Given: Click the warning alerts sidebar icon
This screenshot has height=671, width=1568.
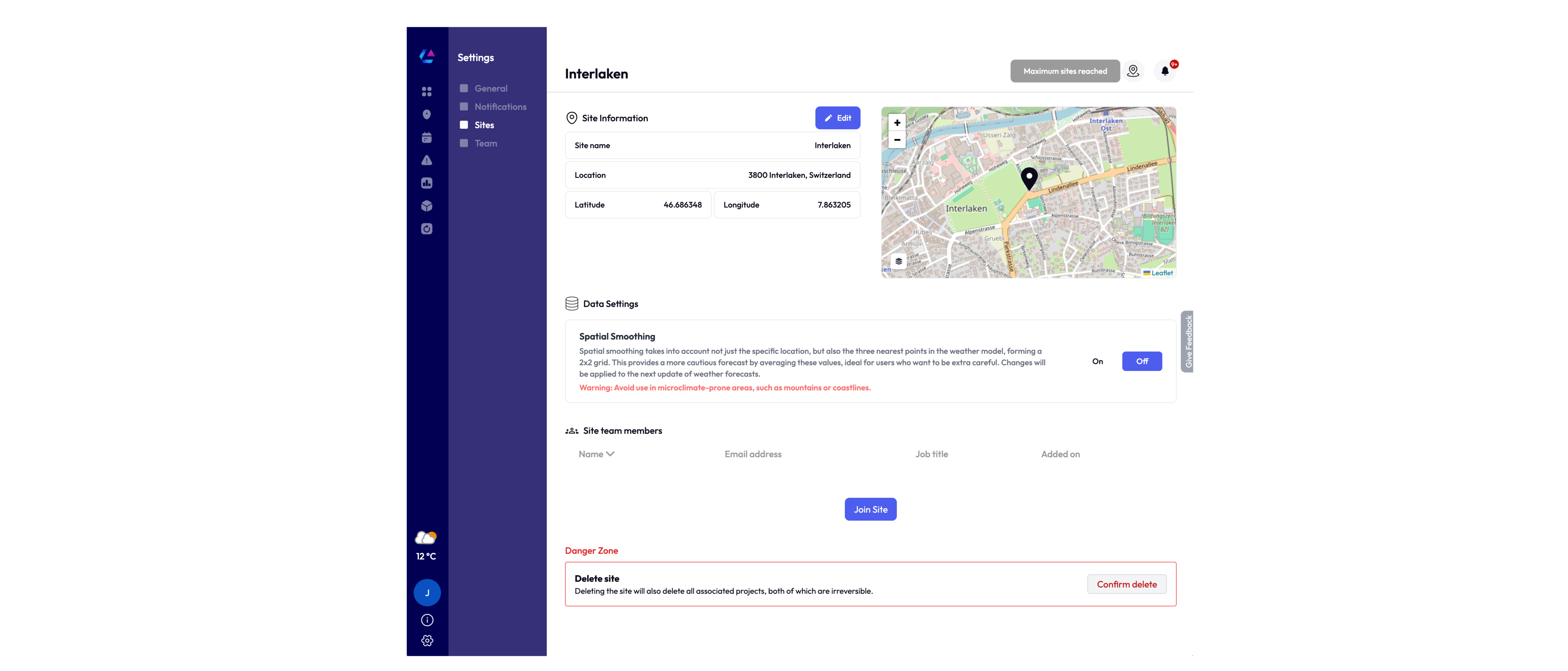Looking at the screenshot, I should pyautogui.click(x=427, y=160).
